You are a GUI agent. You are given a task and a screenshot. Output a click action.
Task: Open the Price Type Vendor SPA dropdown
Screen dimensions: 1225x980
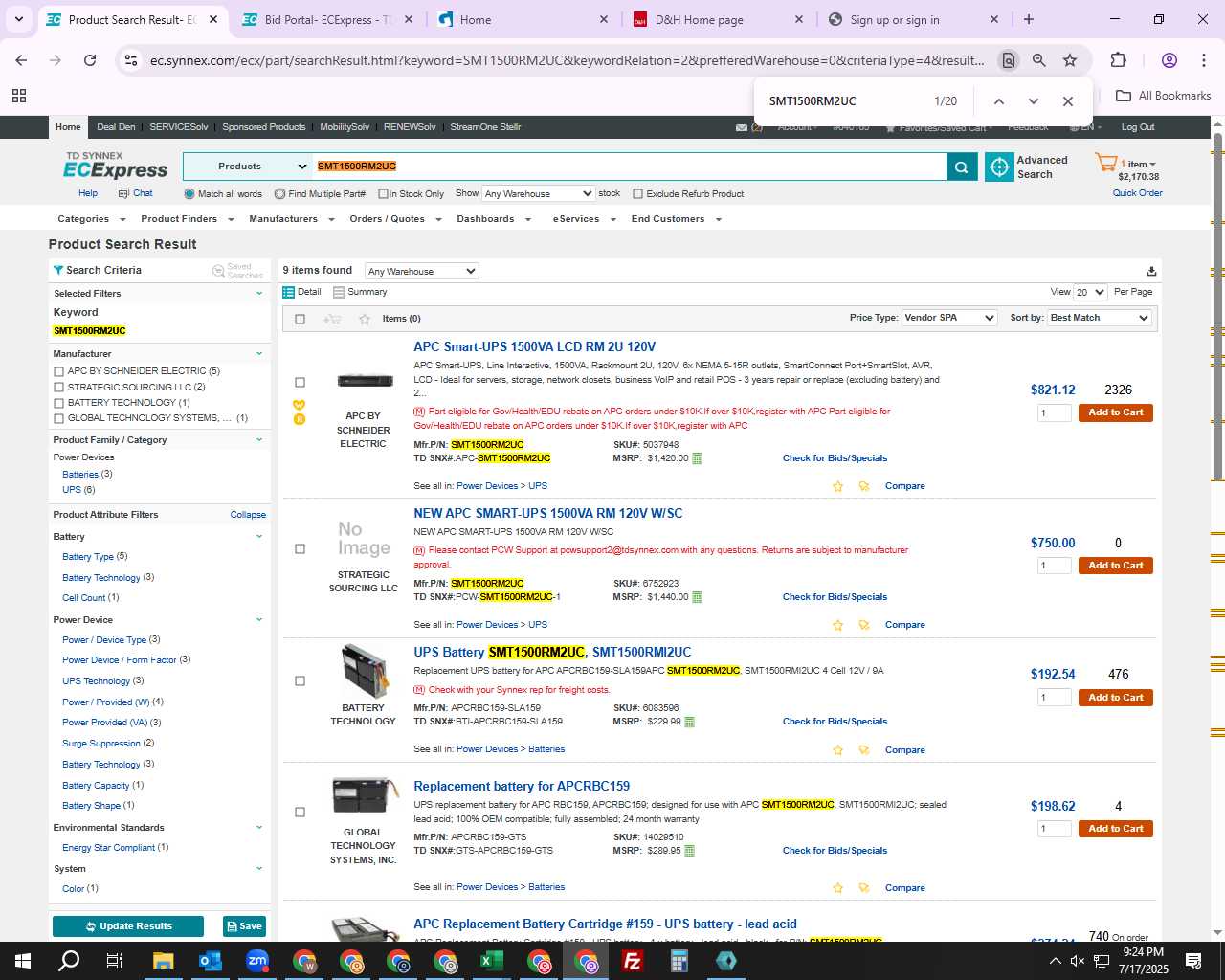click(x=949, y=318)
